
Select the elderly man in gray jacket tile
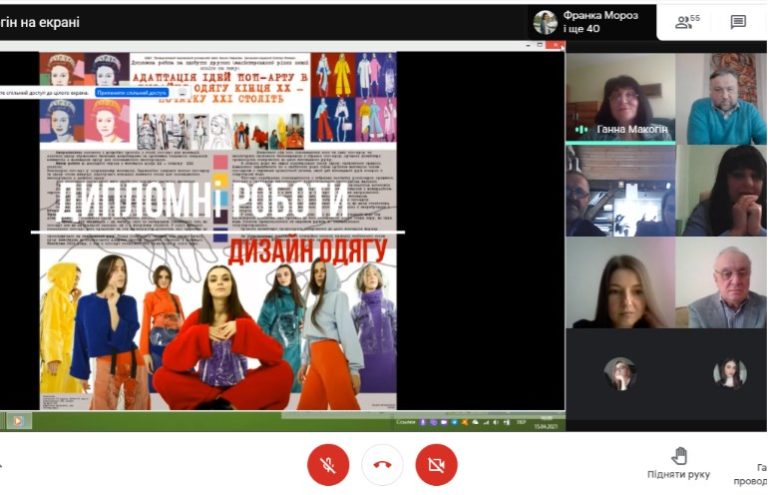[721, 283]
